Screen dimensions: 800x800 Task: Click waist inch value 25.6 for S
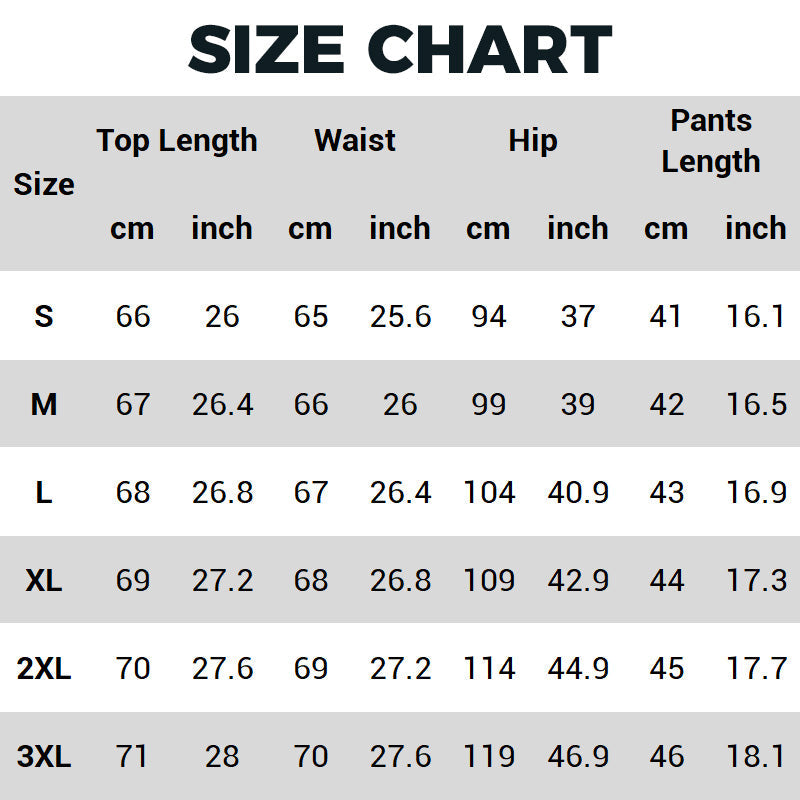tap(400, 317)
